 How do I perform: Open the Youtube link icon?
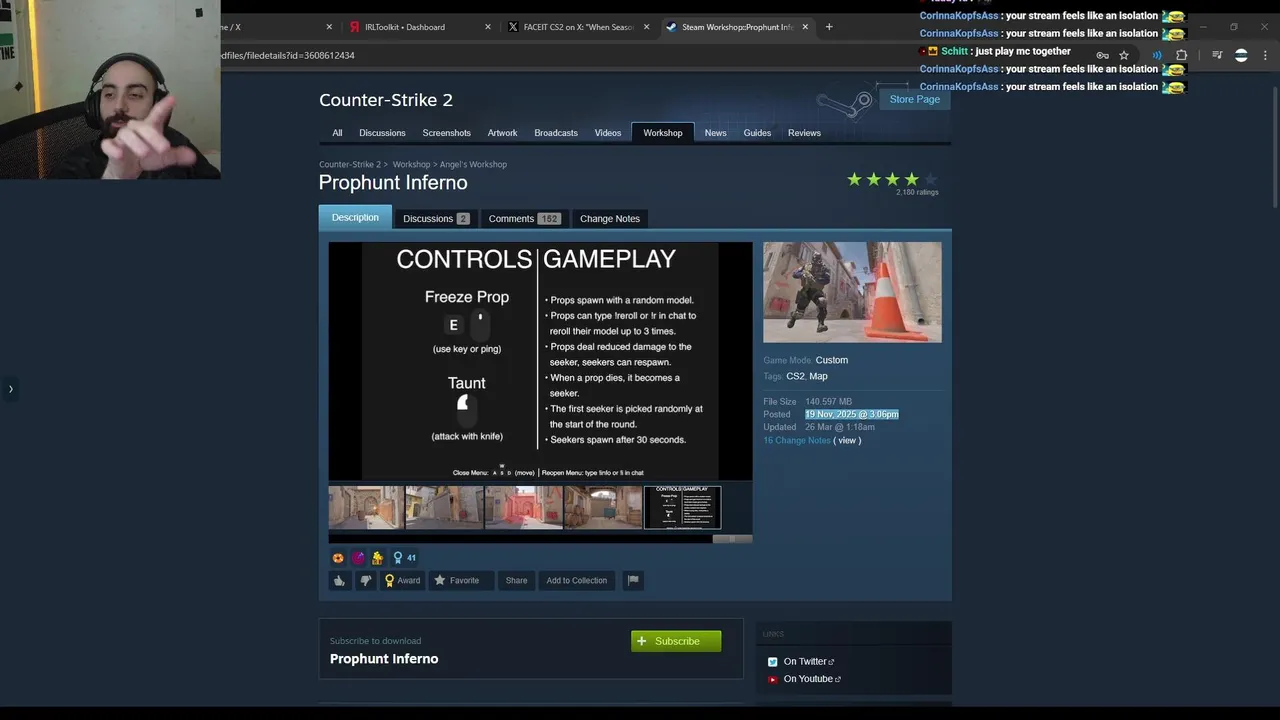772,679
